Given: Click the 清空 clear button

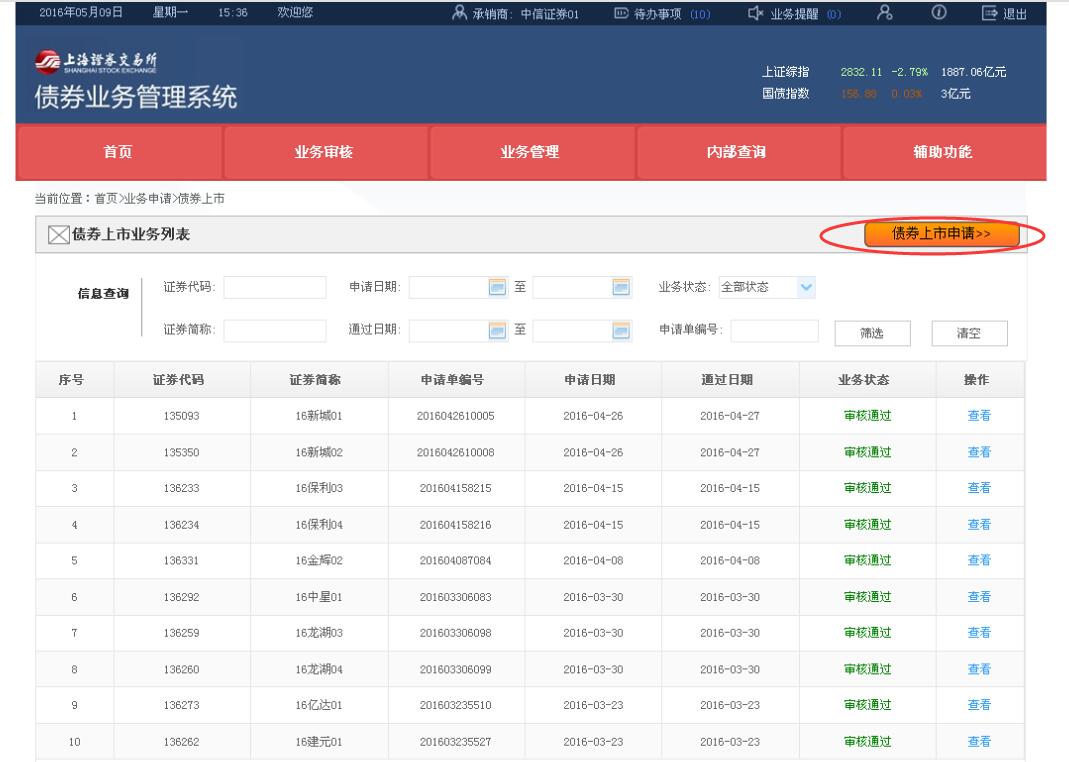Looking at the screenshot, I should coord(969,333).
